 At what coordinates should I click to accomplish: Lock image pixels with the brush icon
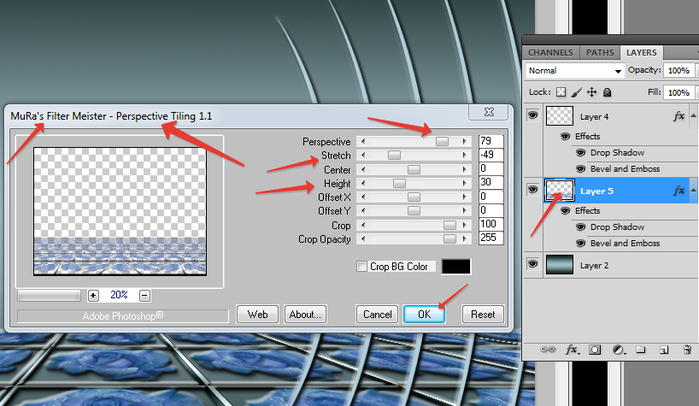point(576,92)
